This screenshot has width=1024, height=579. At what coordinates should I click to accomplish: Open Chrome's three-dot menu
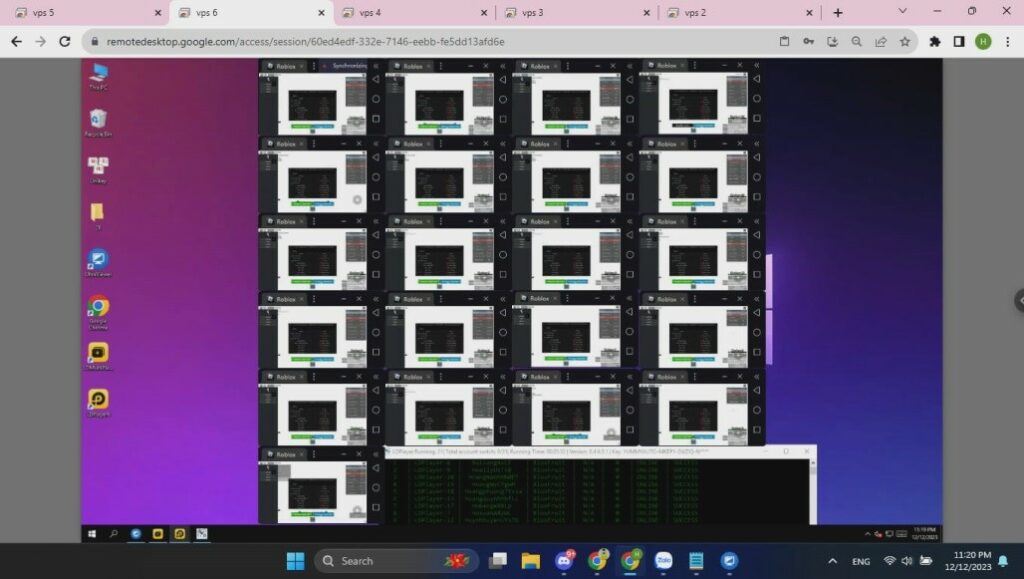(1008, 41)
